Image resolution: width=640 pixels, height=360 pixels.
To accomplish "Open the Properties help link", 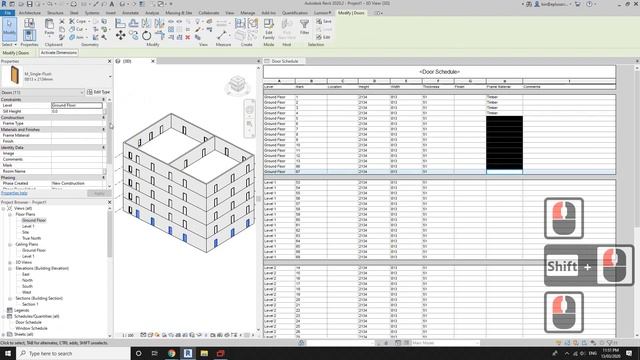I will (14, 193).
